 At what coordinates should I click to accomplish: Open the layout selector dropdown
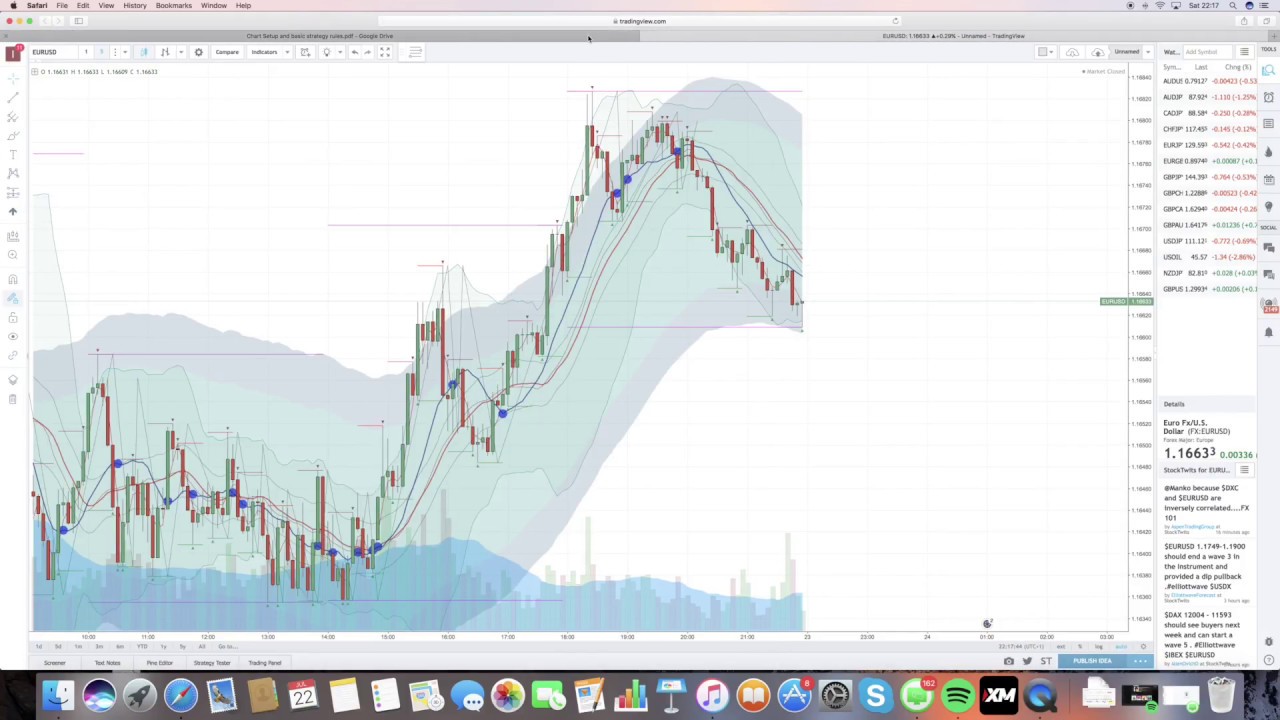(x=1045, y=52)
